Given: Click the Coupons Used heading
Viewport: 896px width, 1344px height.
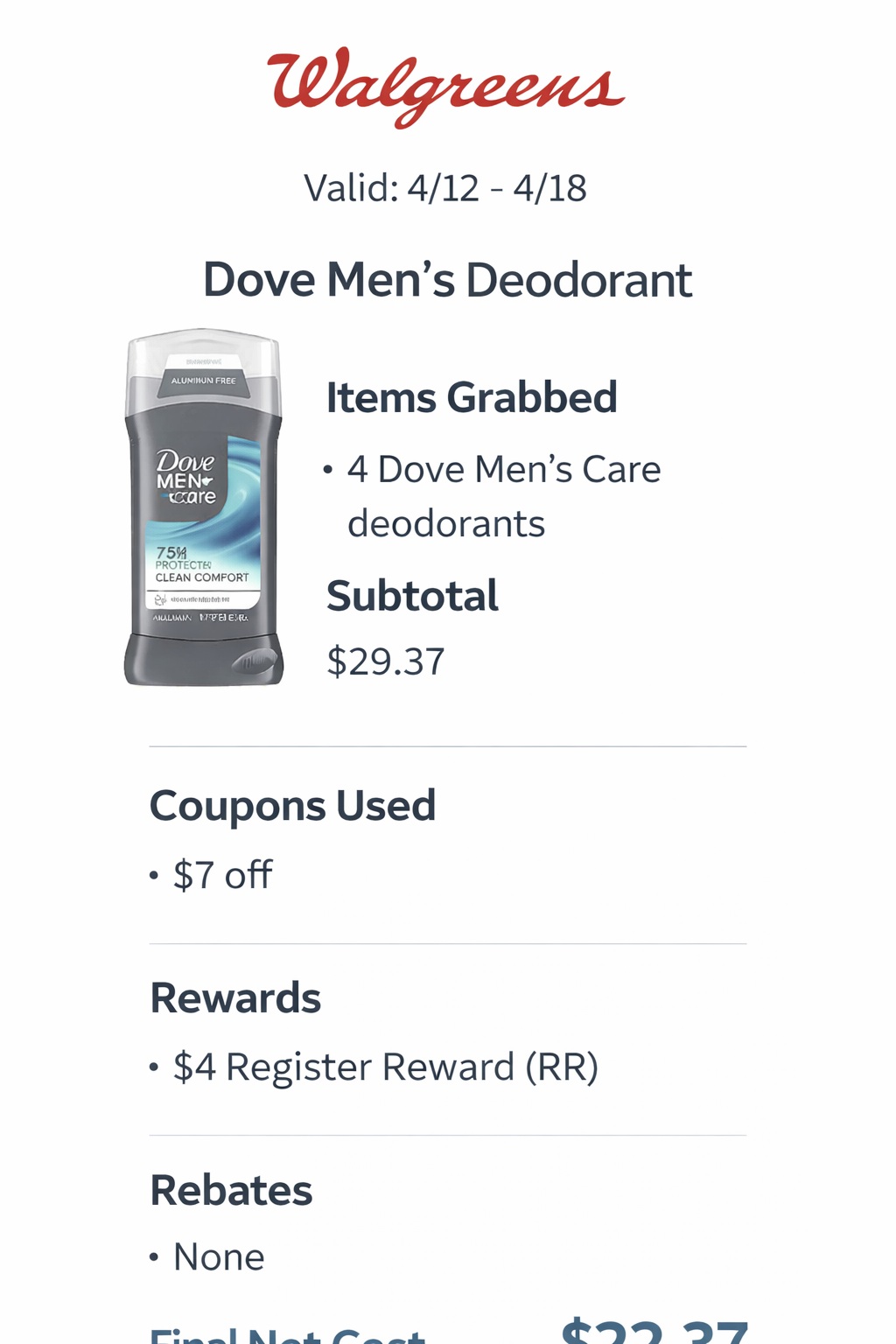Looking at the screenshot, I should coord(292,805).
